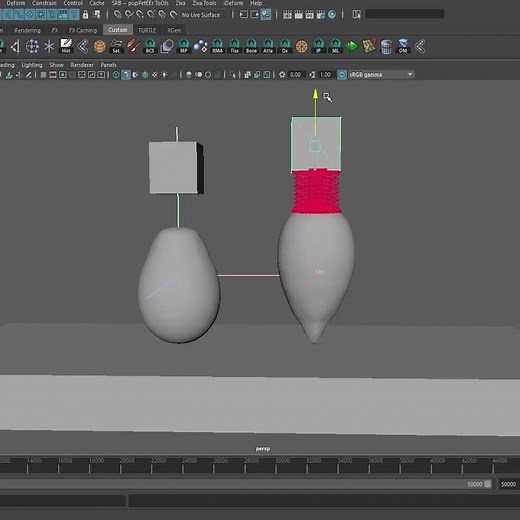Toggle the first snap magnet icon
Screen dimensions: 520x520
[x=117, y=14]
